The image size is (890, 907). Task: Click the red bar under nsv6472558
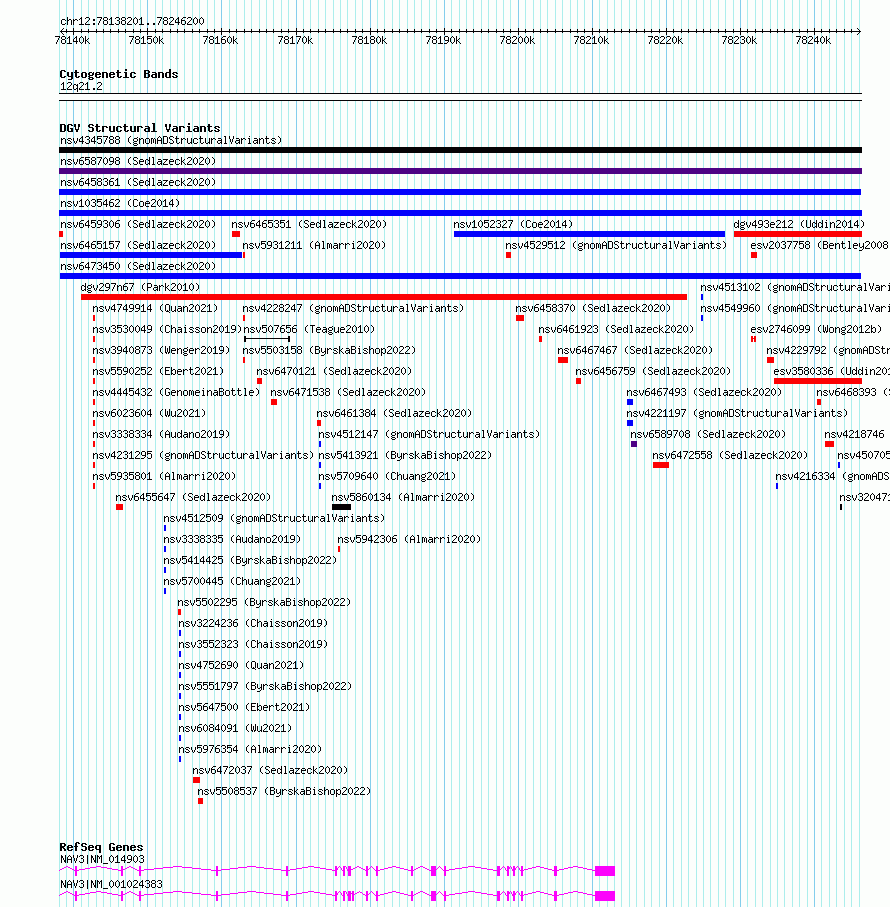tap(661, 465)
